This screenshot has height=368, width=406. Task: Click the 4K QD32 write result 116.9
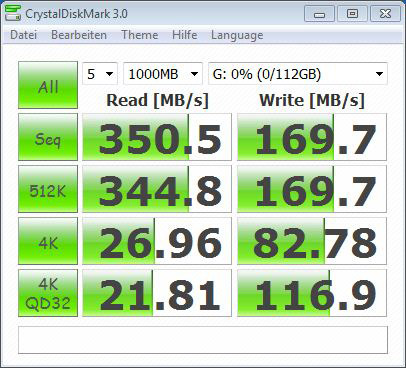312,293
